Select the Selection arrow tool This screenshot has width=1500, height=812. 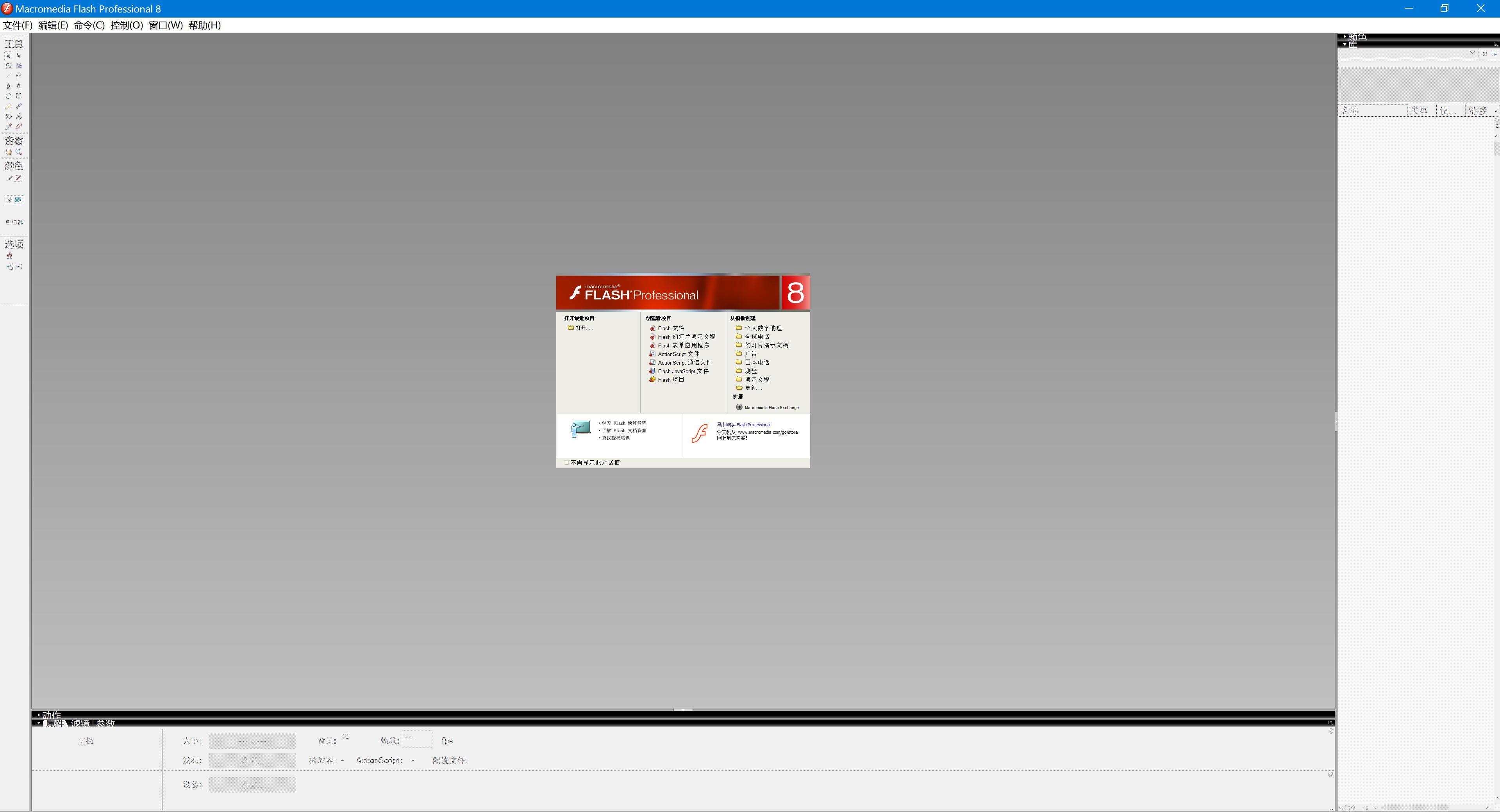(8, 55)
